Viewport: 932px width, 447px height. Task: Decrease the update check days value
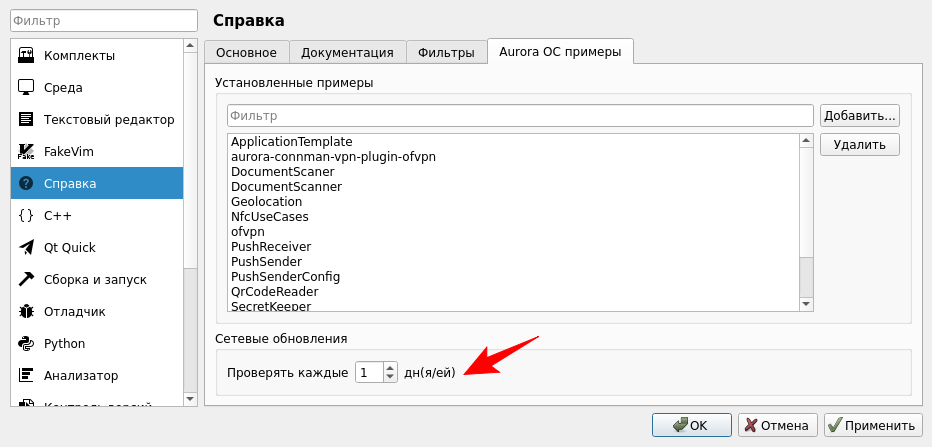(390, 378)
